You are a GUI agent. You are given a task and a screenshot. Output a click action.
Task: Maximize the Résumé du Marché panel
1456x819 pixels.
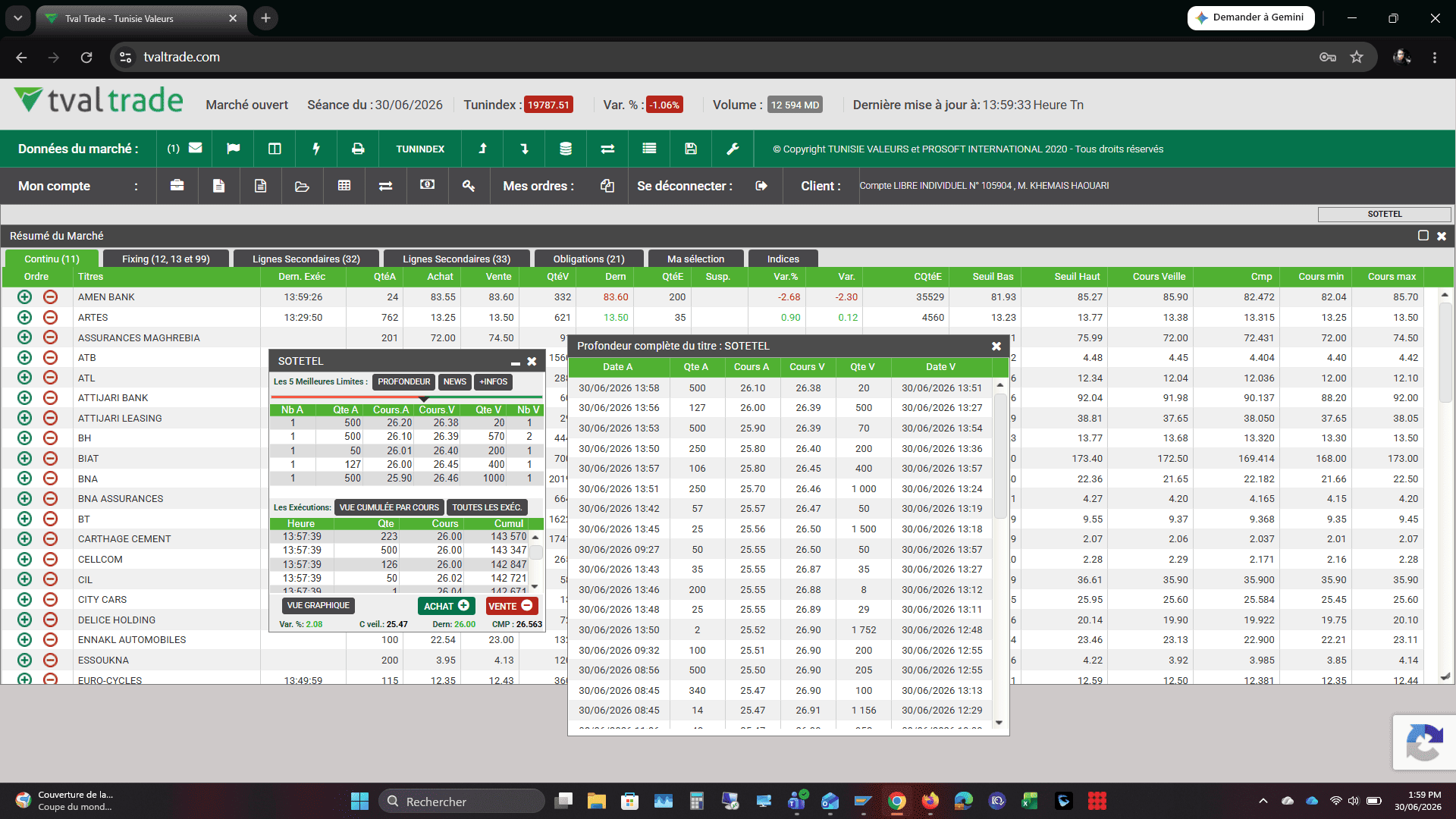(x=1423, y=236)
